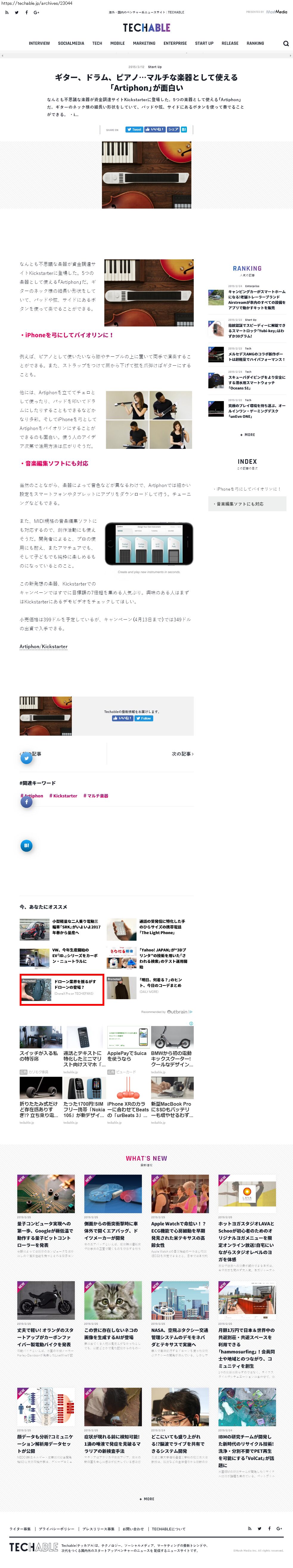Open the Artiphon/Kickstarter source link
Viewport: 293px width, 1568px height.
(43, 646)
